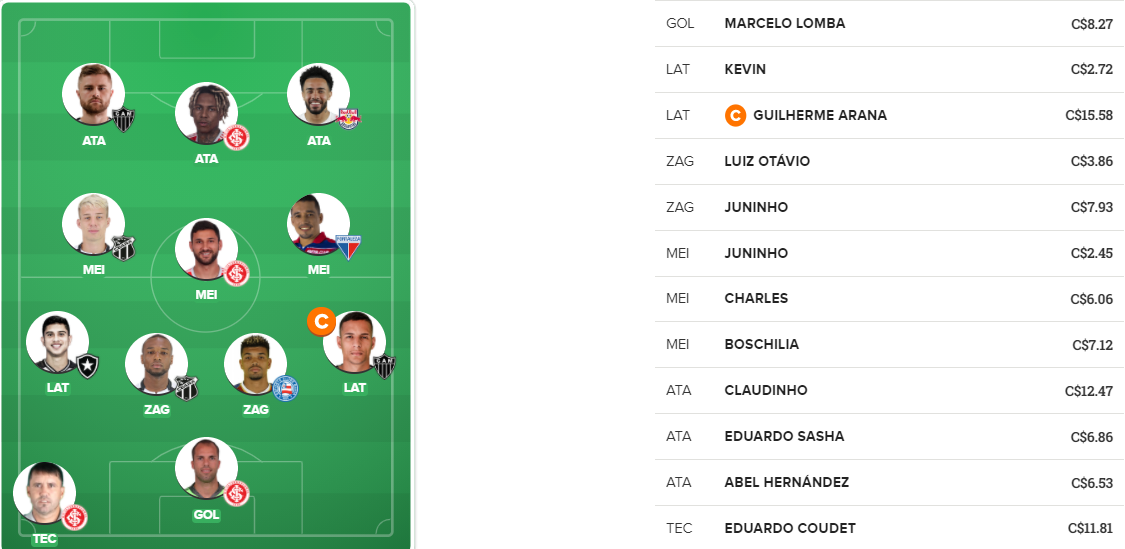Click Luiz Otávio defender name
This screenshot has width=1125, height=549.
click(x=767, y=161)
